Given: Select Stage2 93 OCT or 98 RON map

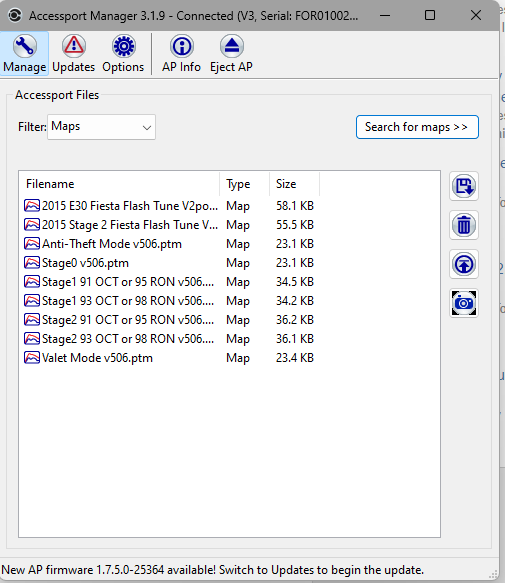Looking at the screenshot, I should pyautogui.click(x=170, y=339).
